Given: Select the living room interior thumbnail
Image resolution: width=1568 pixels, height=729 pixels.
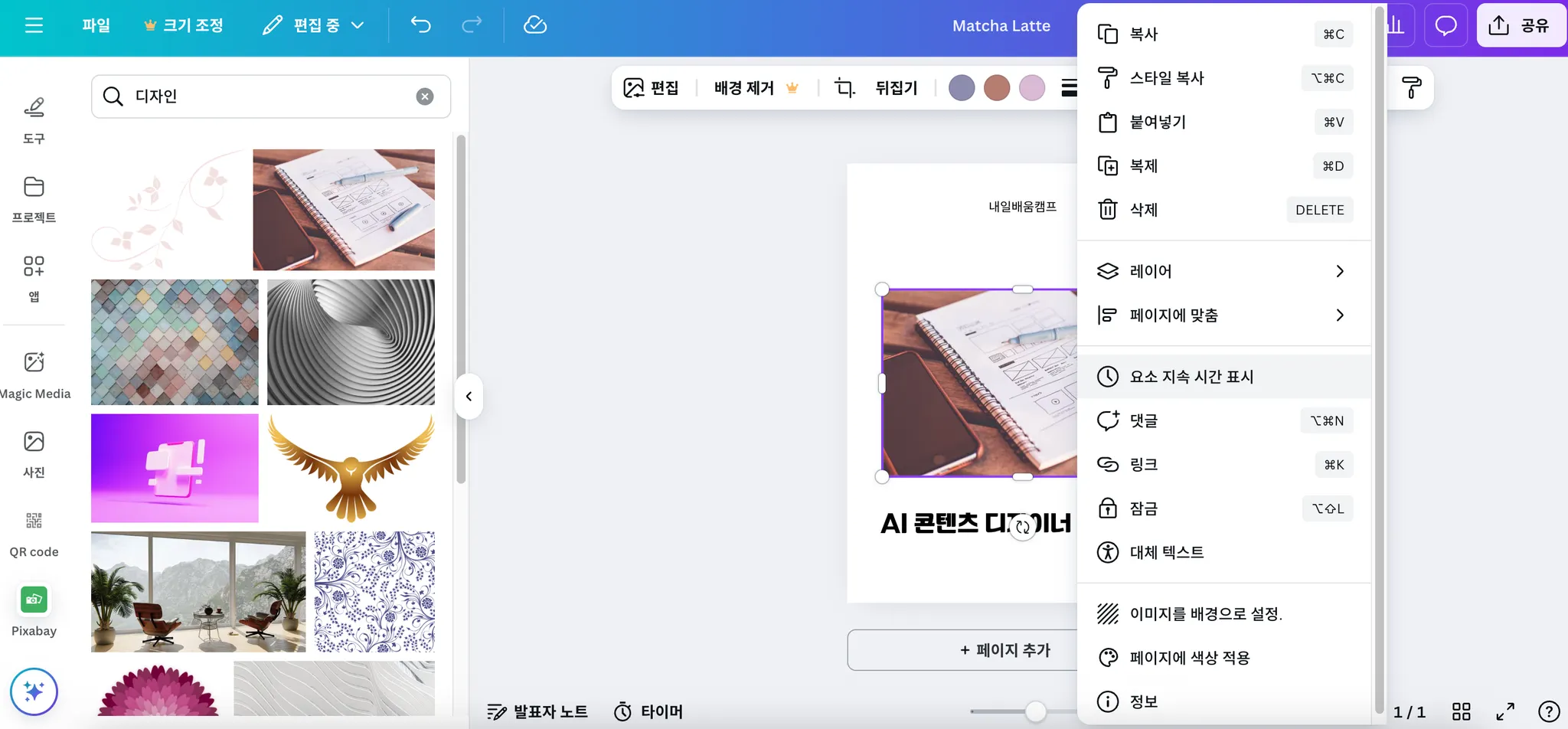Looking at the screenshot, I should 198,592.
